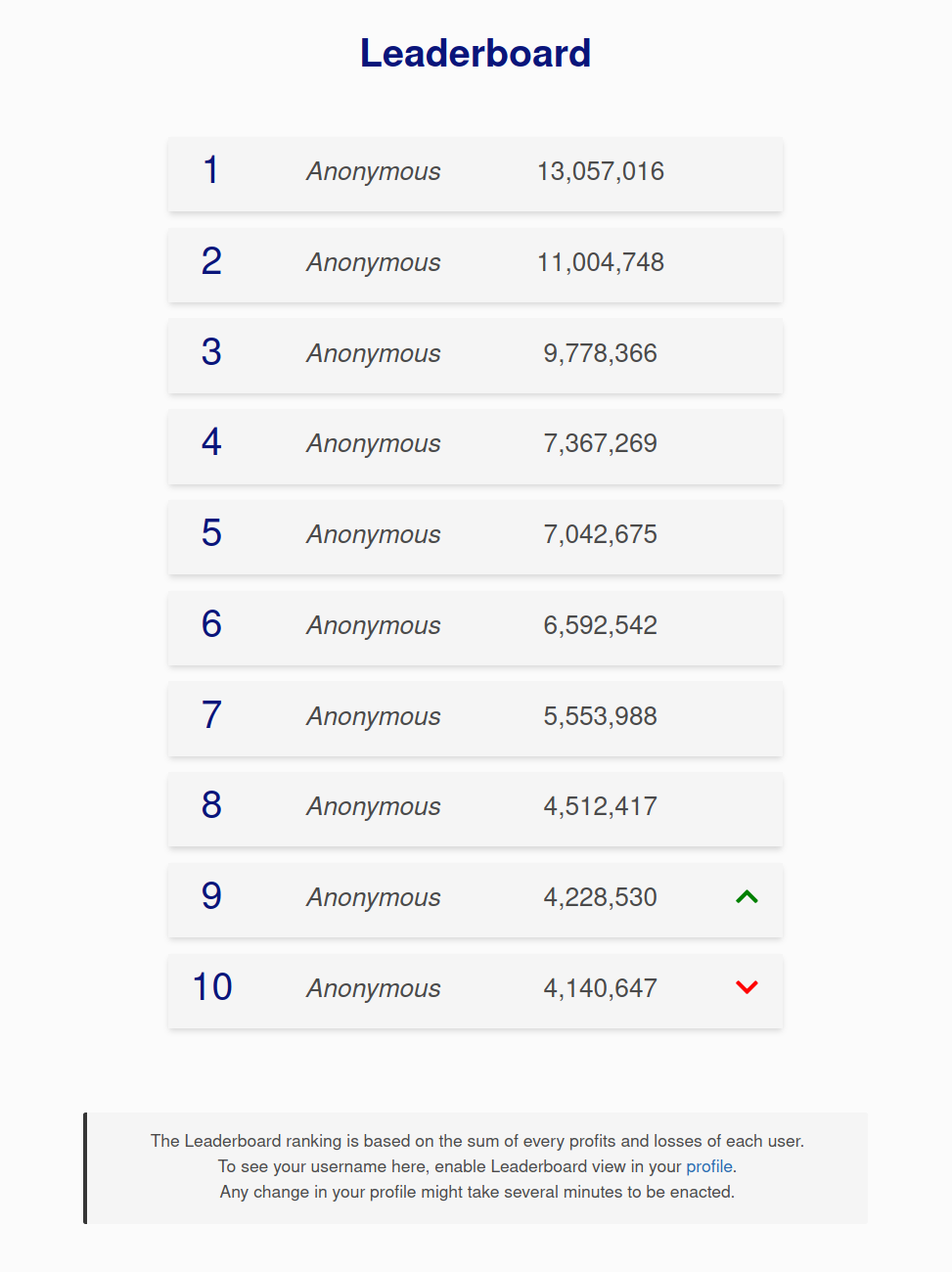
Task: Click the rank number 5
Action: [x=211, y=533]
